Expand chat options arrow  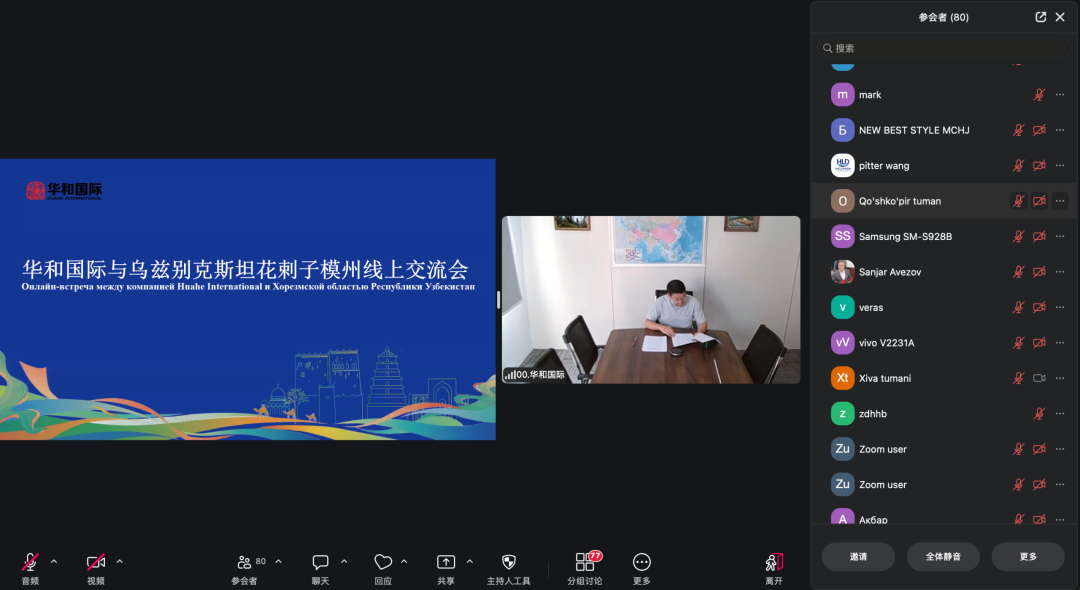[x=344, y=562]
